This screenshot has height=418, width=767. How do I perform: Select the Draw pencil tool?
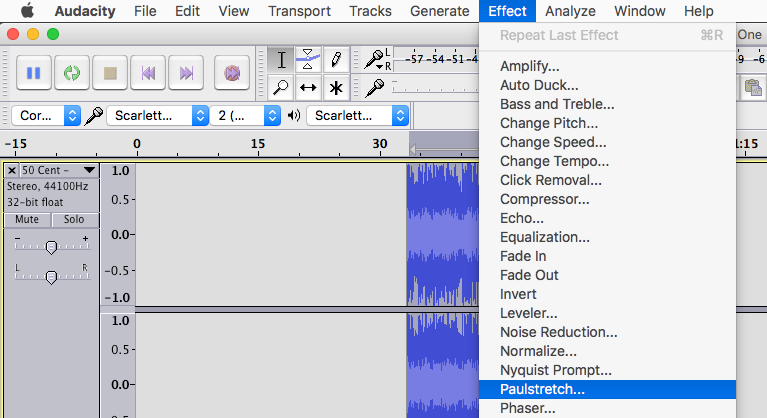click(336, 60)
